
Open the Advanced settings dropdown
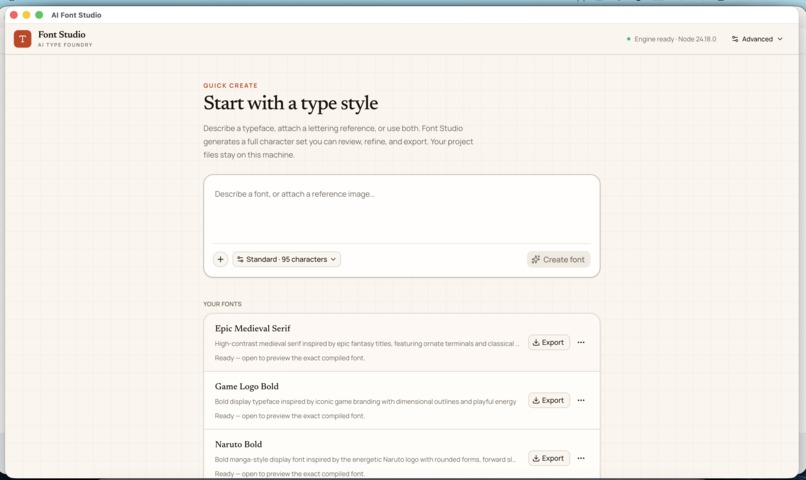(757, 39)
